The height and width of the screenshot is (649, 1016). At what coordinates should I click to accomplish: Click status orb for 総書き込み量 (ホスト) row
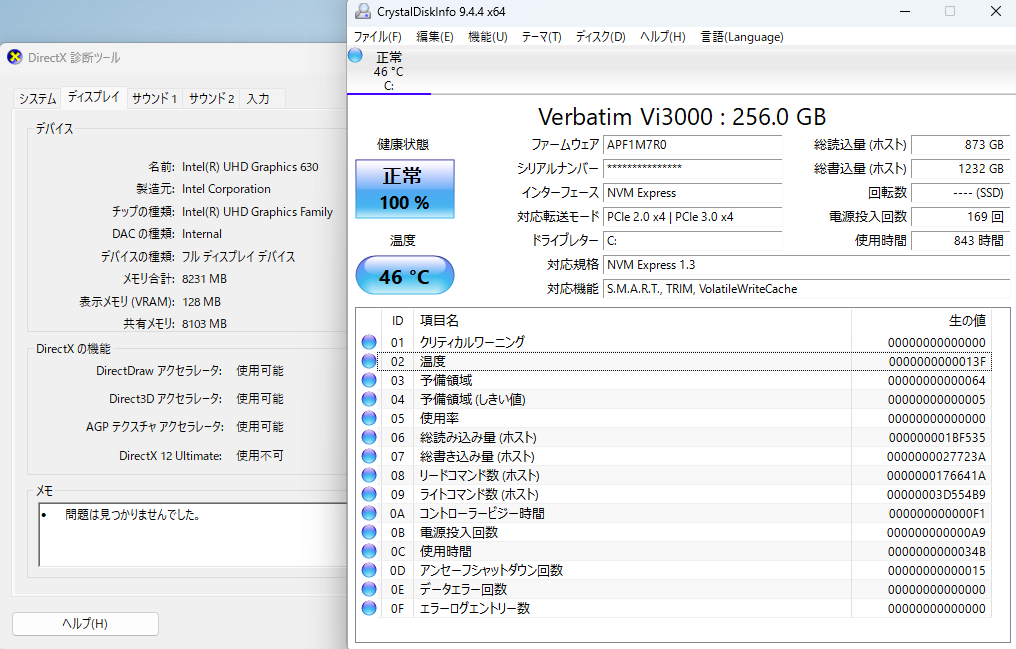click(x=369, y=456)
